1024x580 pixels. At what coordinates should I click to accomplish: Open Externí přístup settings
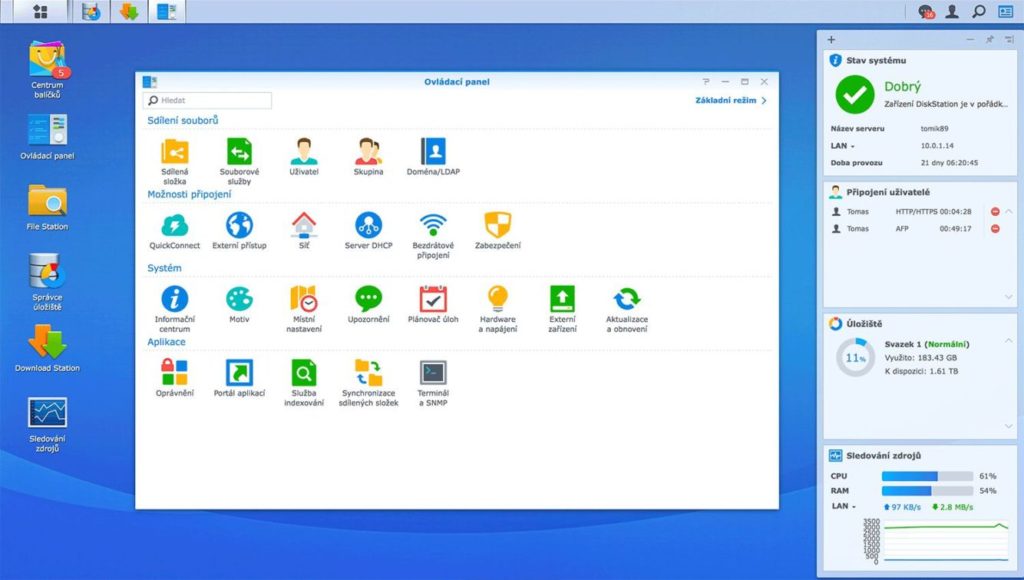tap(239, 231)
